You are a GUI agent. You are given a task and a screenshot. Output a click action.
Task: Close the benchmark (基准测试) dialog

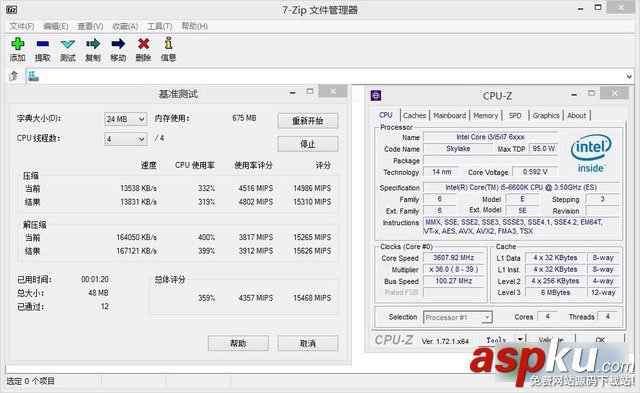point(333,91)
